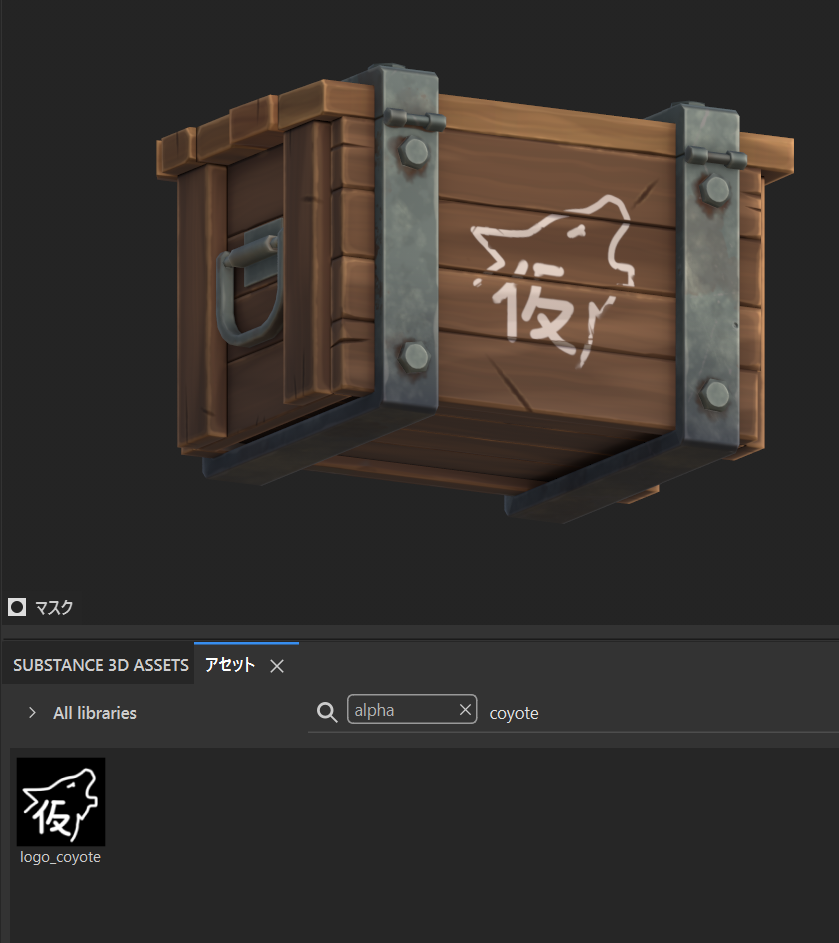839x943 pixels.
Task: Close the アセット tab
Action: [277, 666]
